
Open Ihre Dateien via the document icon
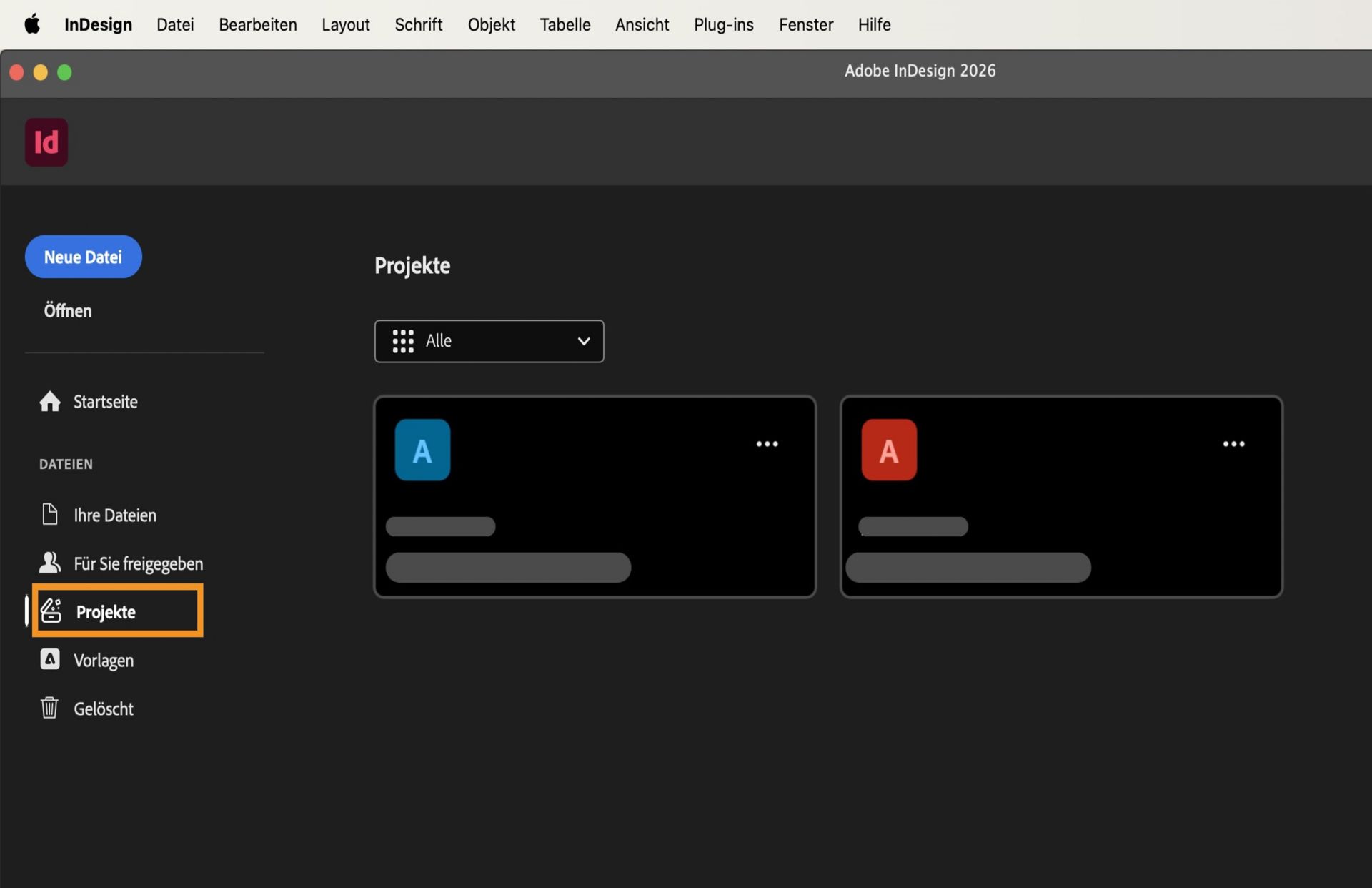click(49, 513)
